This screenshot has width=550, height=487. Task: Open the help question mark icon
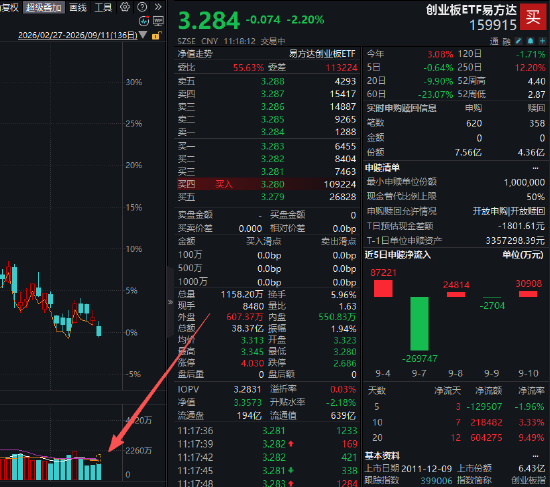click(142, 7)
